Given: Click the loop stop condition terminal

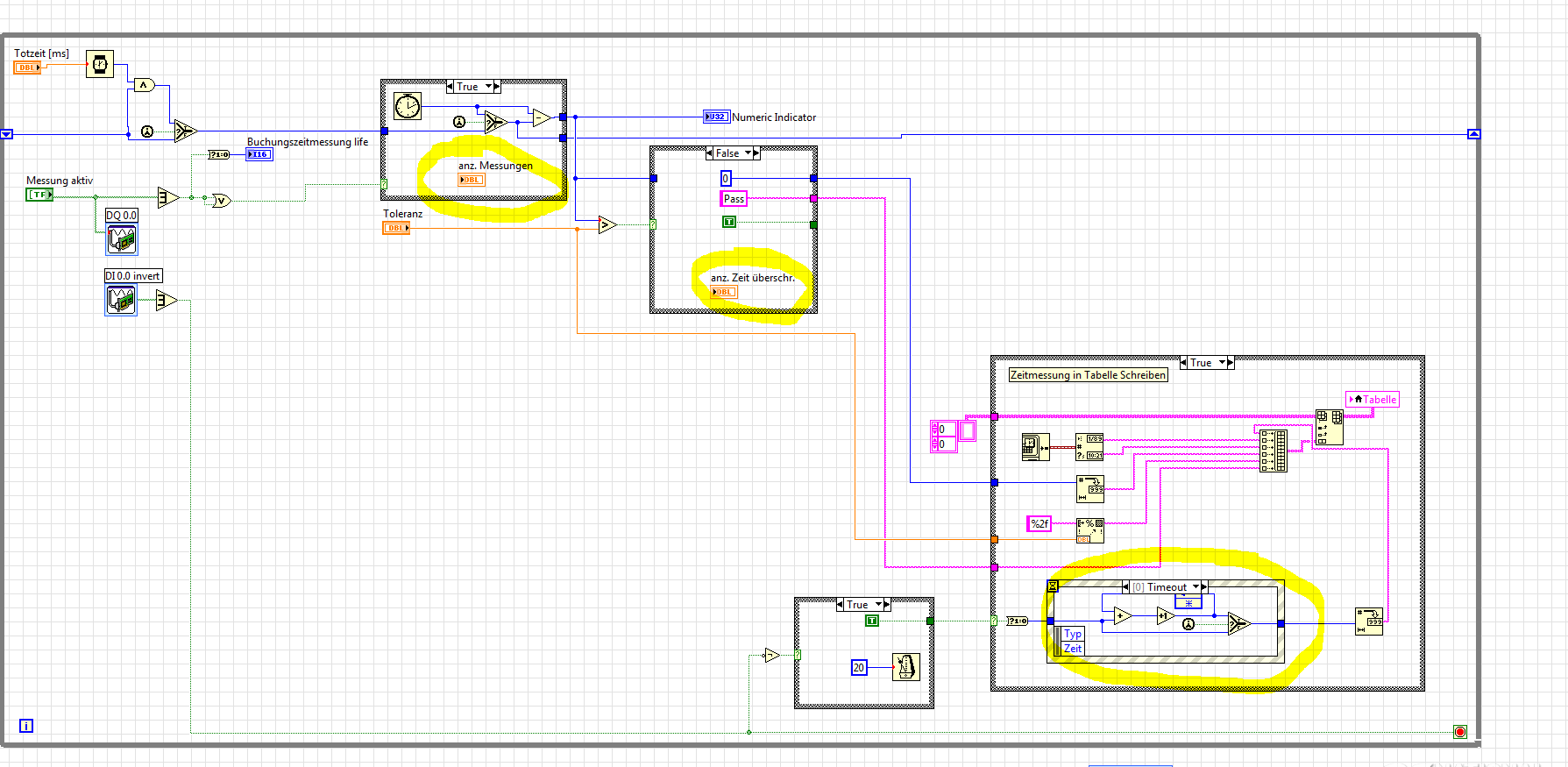Looking at the screenshot, I should [x=1459, y=732].
